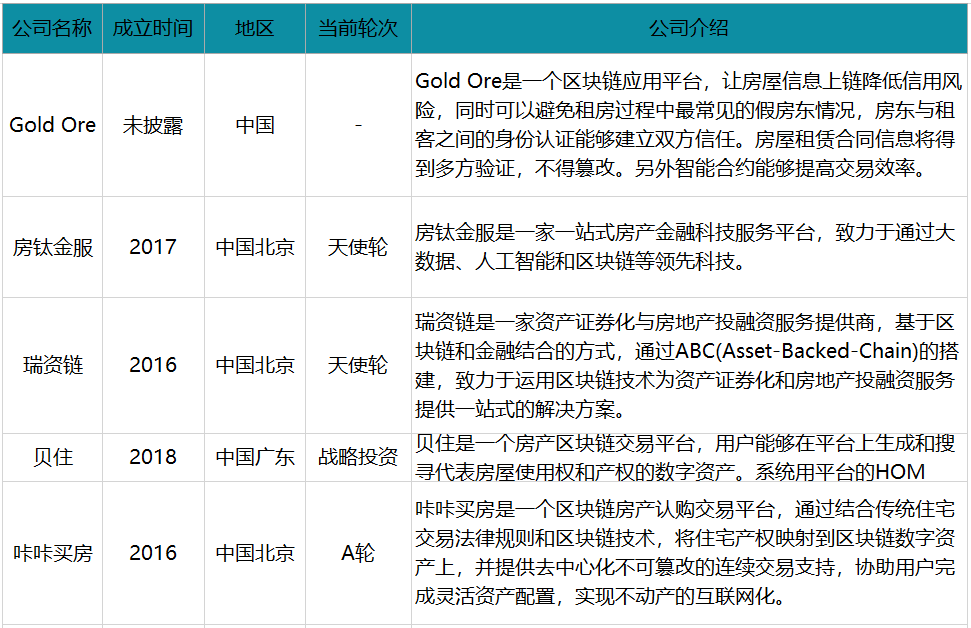Select 中国北京 region cell in 咔咔买房 row
The width and height of the screenshot is (971, 628).
click(255, 553)
